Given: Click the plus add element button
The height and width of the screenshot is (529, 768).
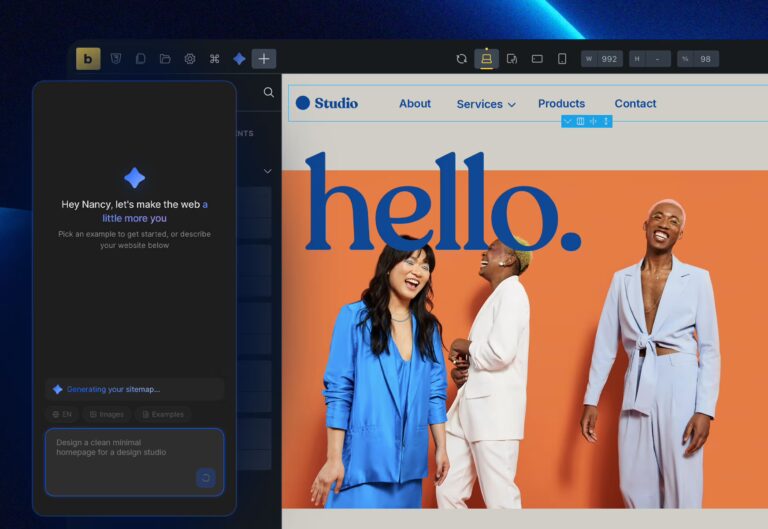Looking at the screenshot, I should [x=264, y=59].
